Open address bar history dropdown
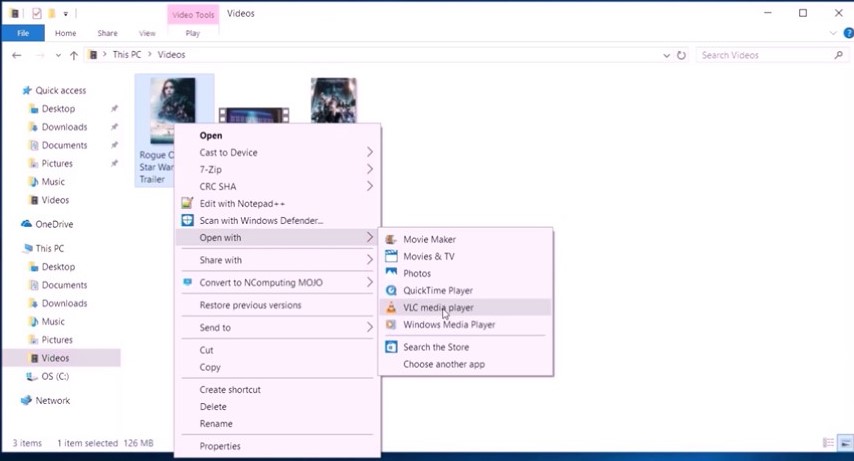This screenshot has width=854, height=461. pyautogui.click(x=667, y=55)
